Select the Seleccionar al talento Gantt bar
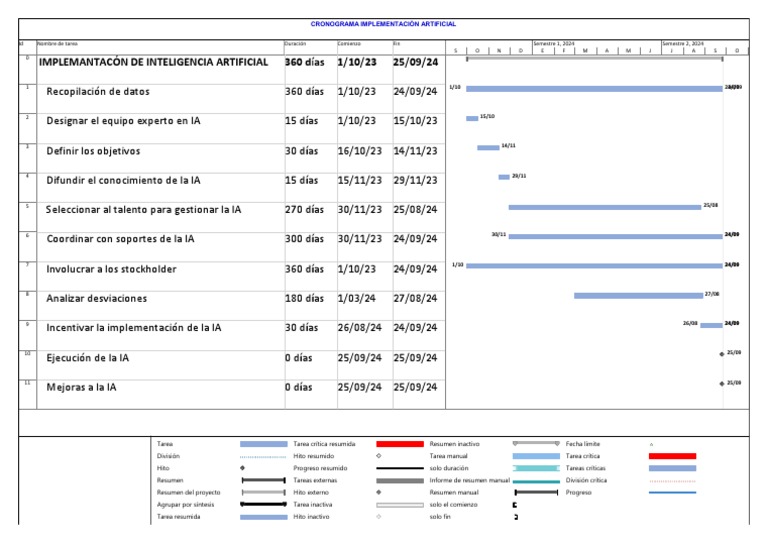The image size is (768, 543). coord(604,207)
